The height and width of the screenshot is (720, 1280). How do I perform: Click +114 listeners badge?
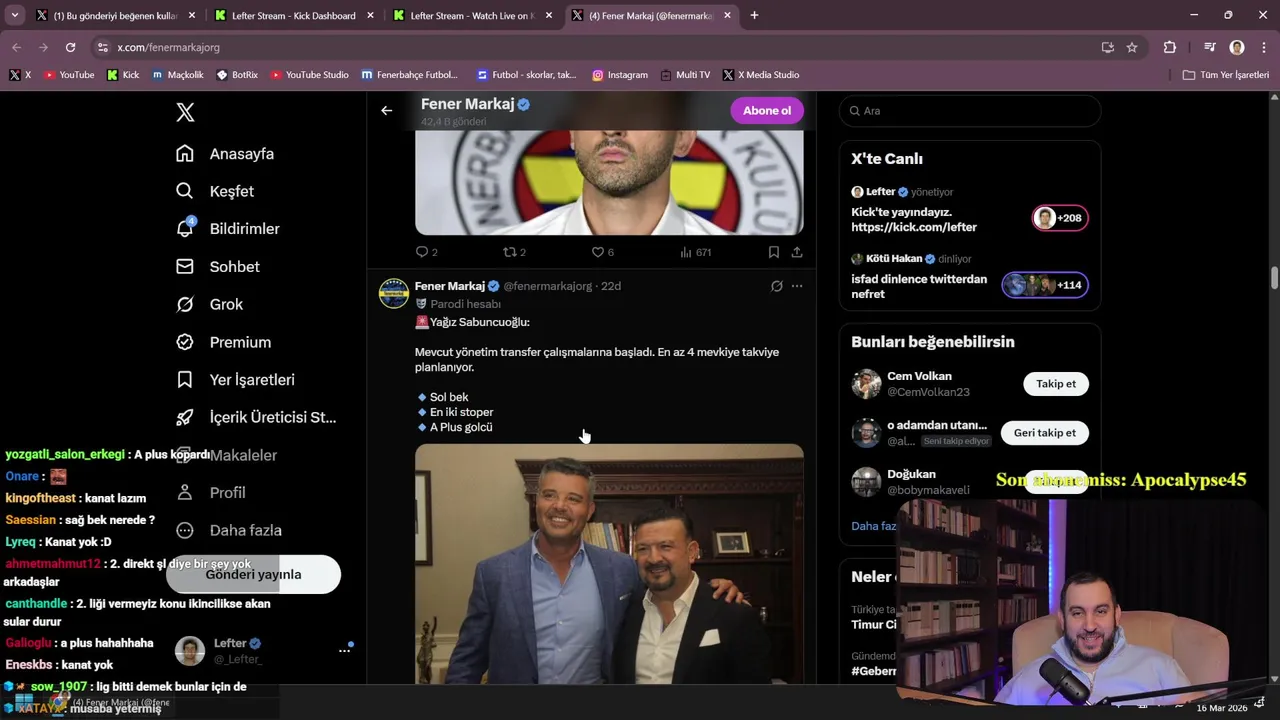pyautogui.click(x=1045, y=285)
